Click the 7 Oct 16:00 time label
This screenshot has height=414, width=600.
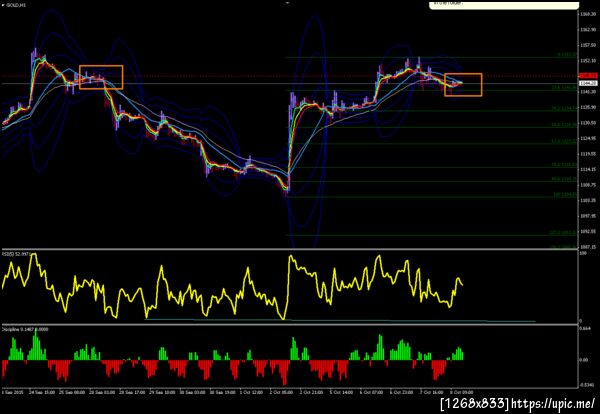point(431,393)
